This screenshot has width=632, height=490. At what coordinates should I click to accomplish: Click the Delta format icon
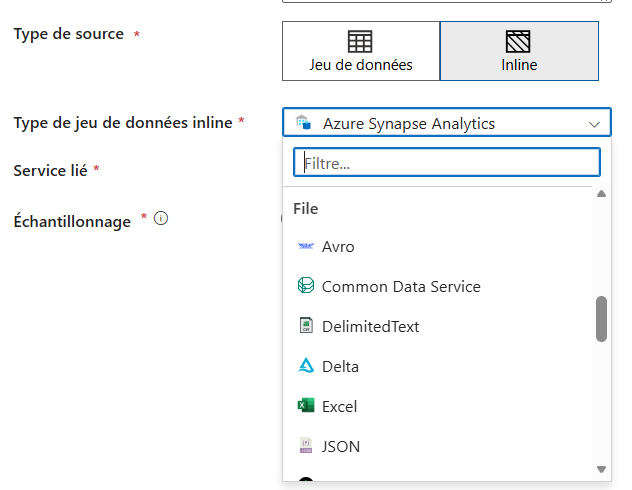pyautogui.click(x=306, y=366)
